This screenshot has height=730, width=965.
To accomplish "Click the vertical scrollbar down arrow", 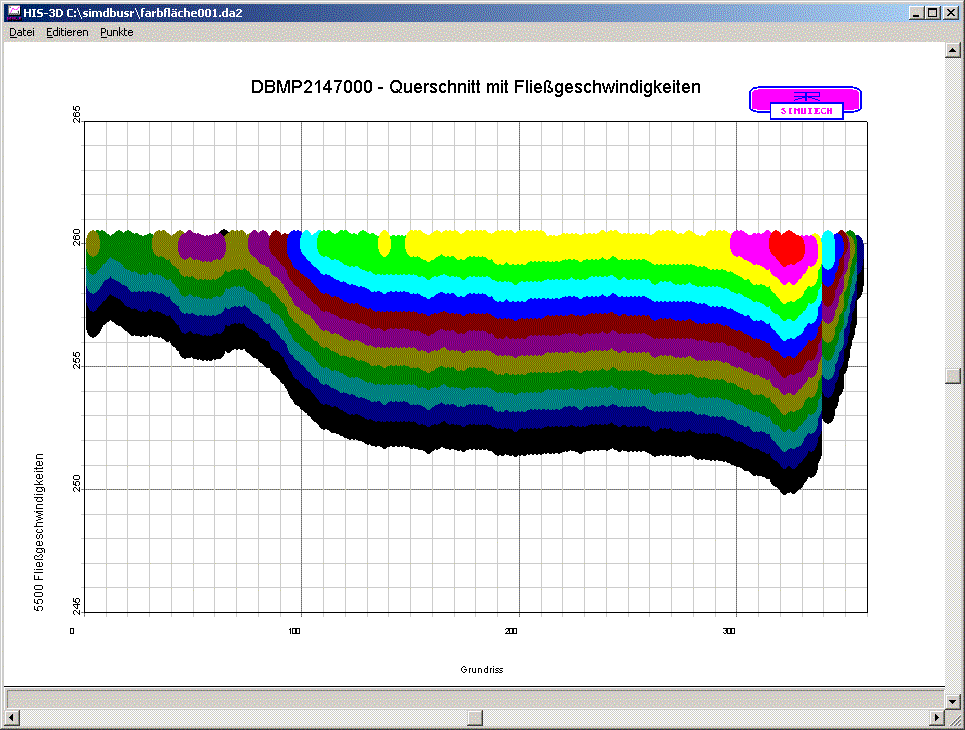I will click(953, 700).
